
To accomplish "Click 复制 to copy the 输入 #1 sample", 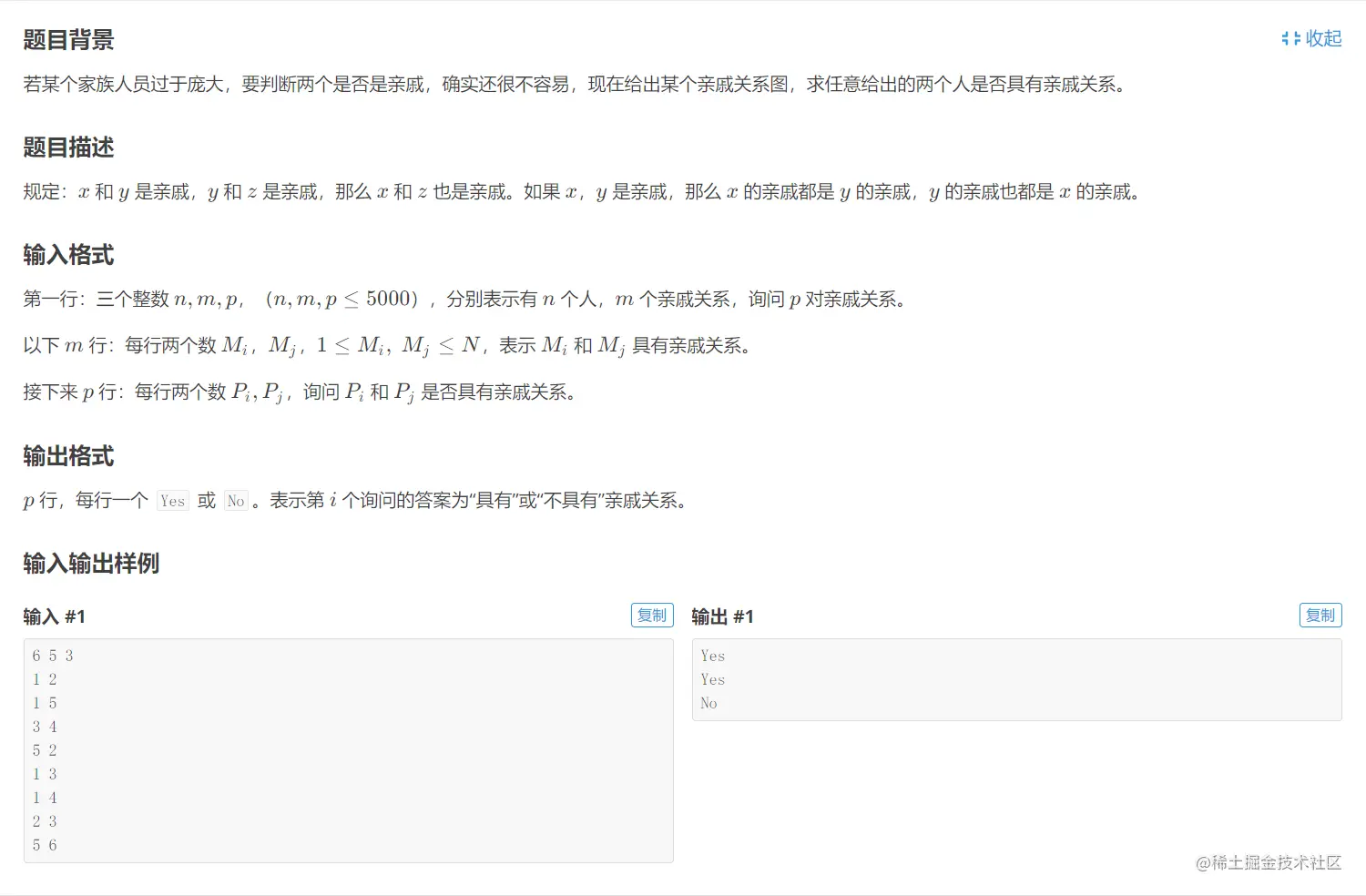I will point(652,615).
